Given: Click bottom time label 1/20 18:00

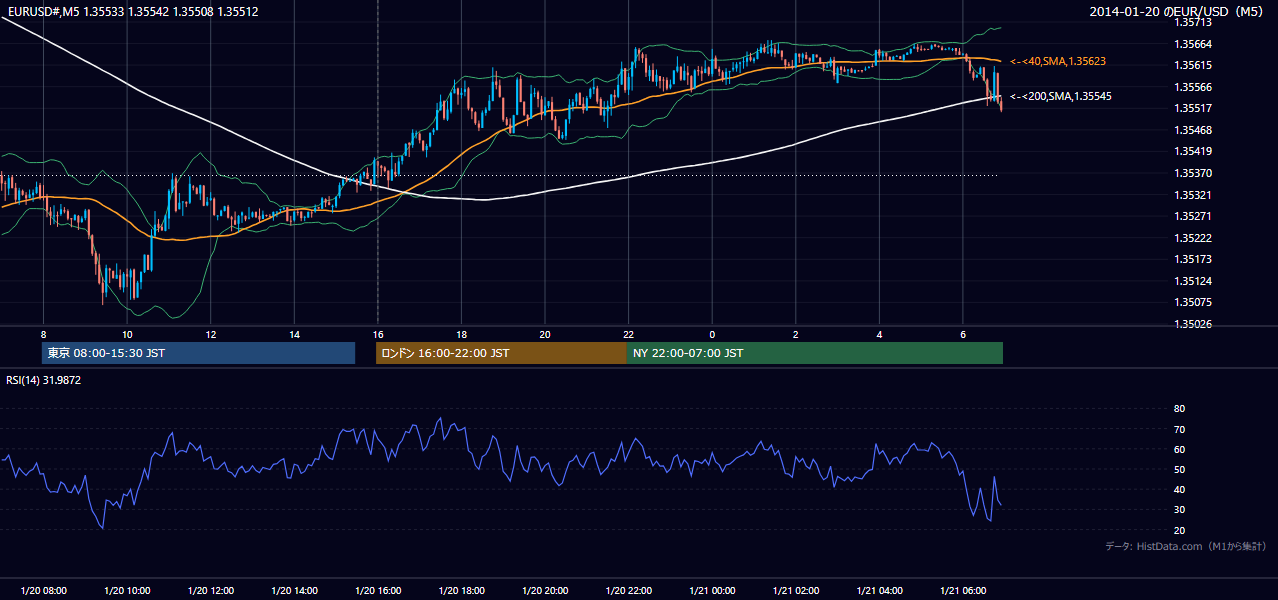Looking at the screenshot, I should tap(461, 591).
